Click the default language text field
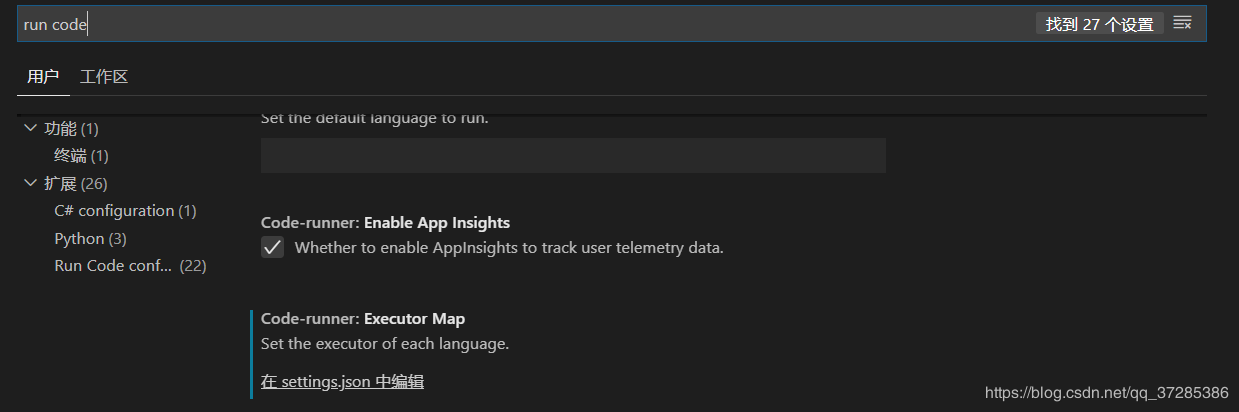Image resolution: width=1239 pixels, height=412 pixels. coord(573,156)
